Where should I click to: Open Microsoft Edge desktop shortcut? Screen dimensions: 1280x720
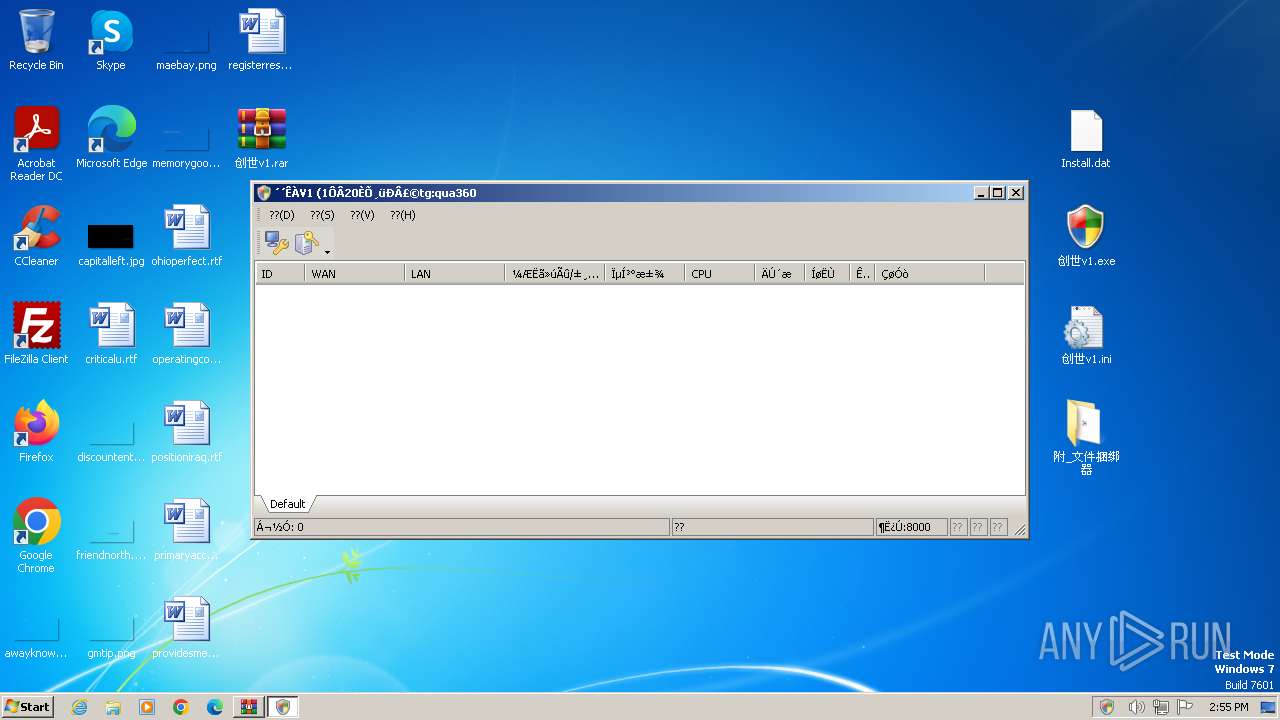[x=111, y=139]
